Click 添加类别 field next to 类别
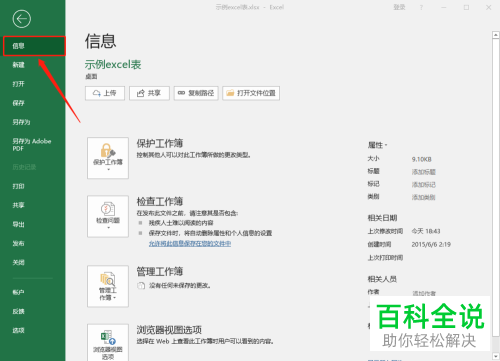Viewport: 500px width, 361px height. click(x=424, y=197)
